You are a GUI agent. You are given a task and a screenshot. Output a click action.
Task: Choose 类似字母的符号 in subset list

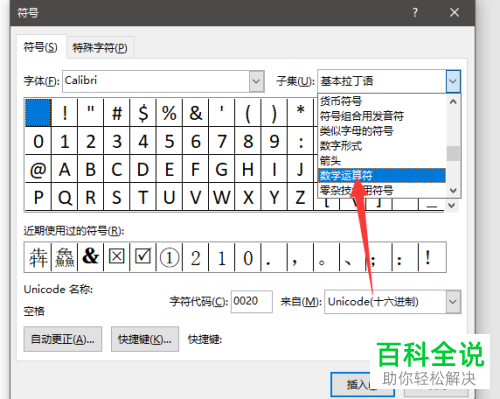click(357, 131)
